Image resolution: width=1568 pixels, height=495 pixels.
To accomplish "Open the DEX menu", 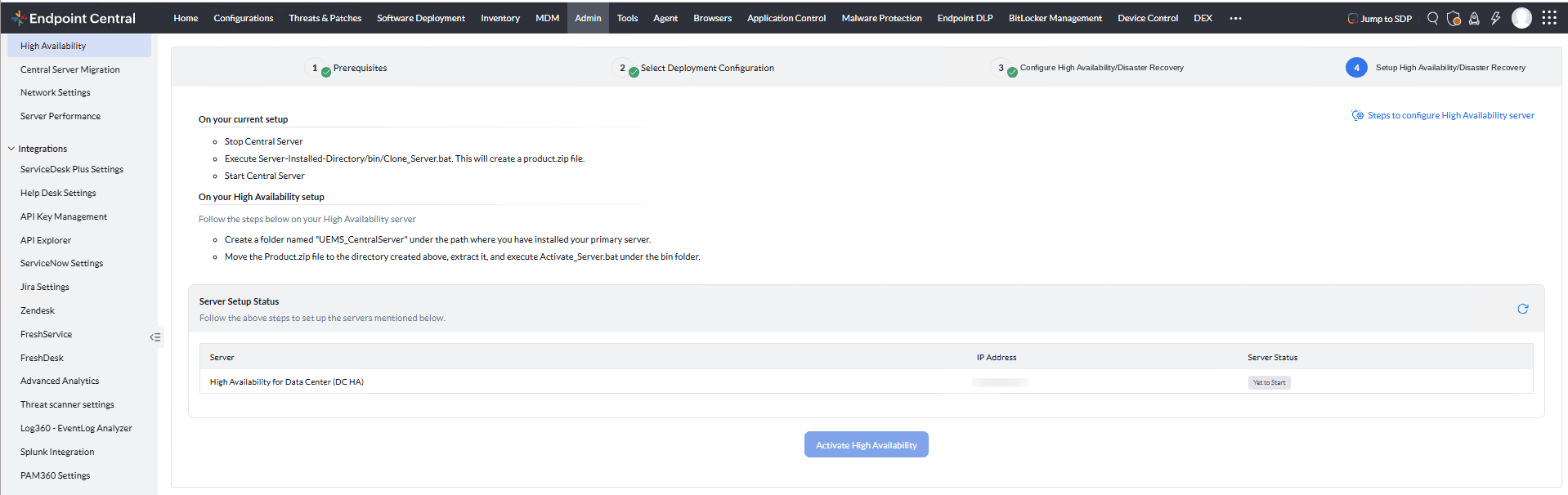I will (1203, 18).
